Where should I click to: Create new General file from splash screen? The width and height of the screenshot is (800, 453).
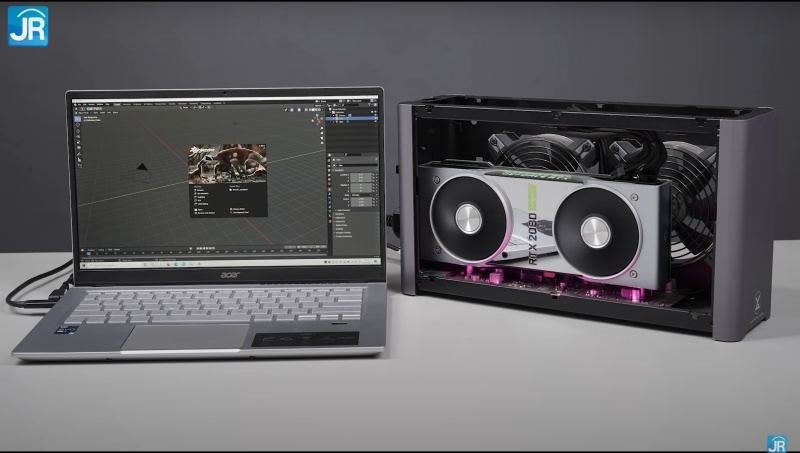tap(199, 190)
